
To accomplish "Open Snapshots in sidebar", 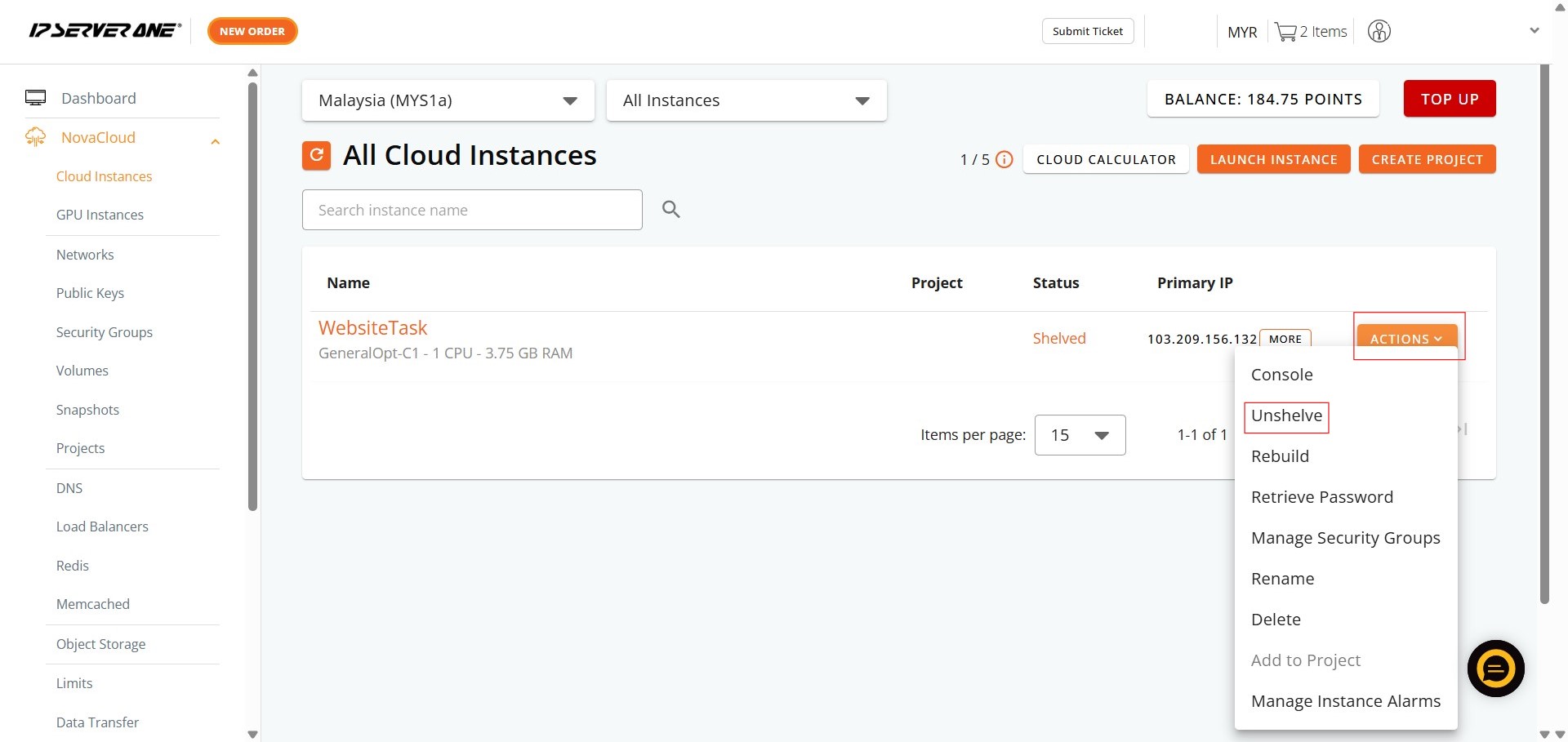I will tap(87, 410).
